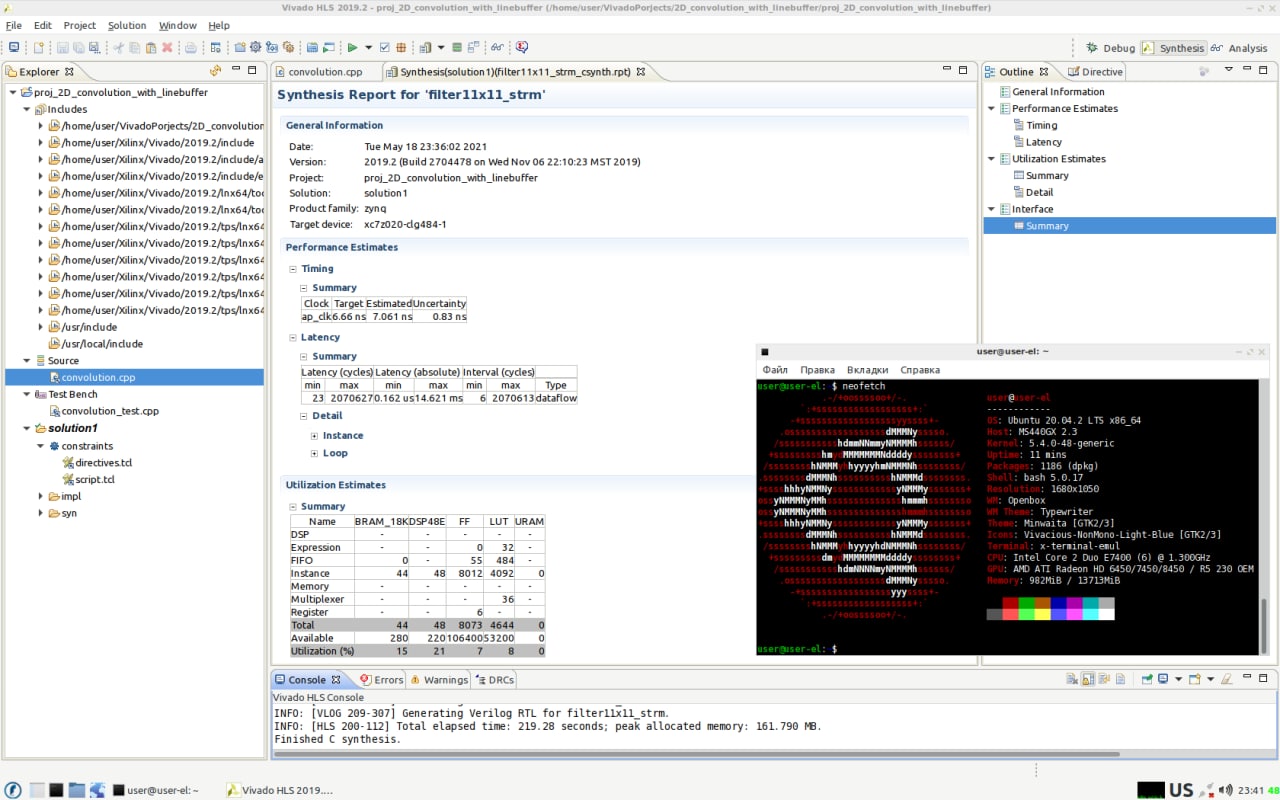The width and height of the screenshot is (1280, 800).
Task: Click the Console scroll lock icon
Action: pos(1087,679)
